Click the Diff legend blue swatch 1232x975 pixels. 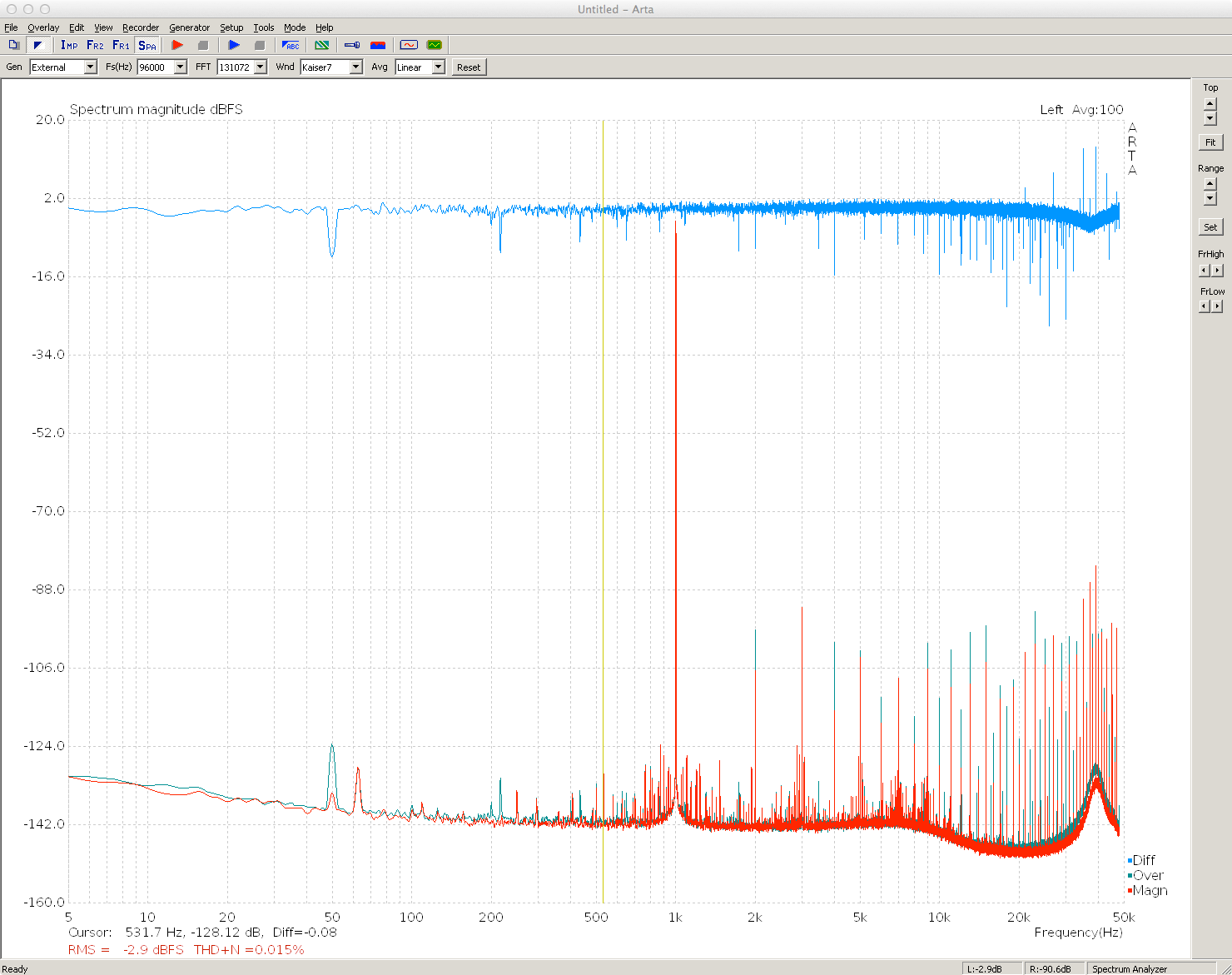click(1130, 861)
